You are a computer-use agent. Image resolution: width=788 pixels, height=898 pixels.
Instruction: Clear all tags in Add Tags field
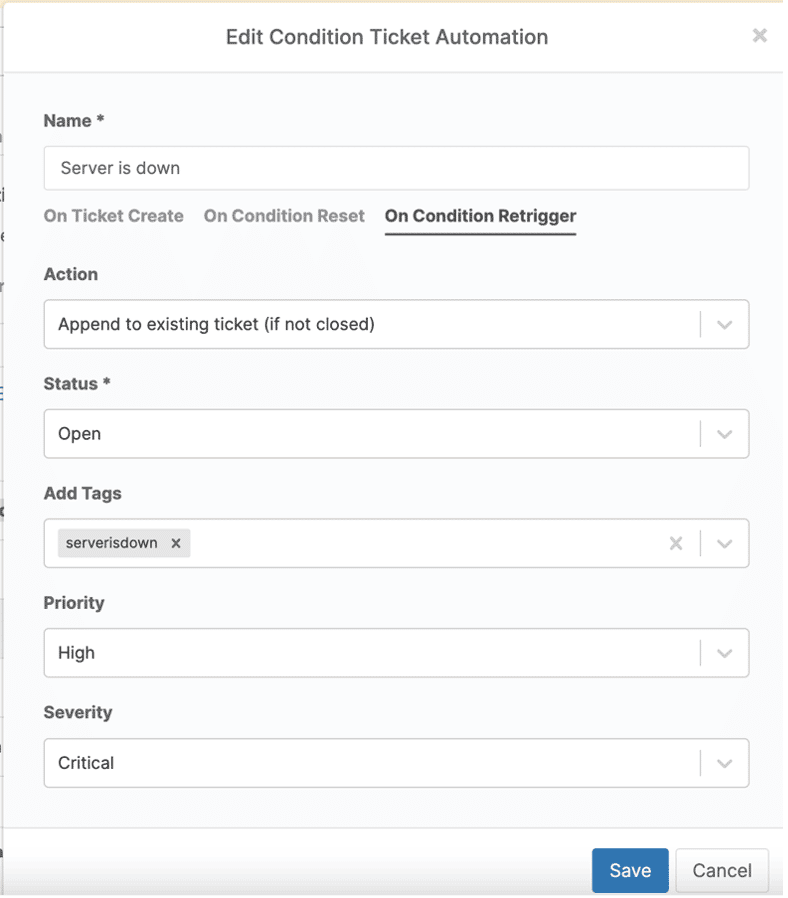[x=676, y=543]
